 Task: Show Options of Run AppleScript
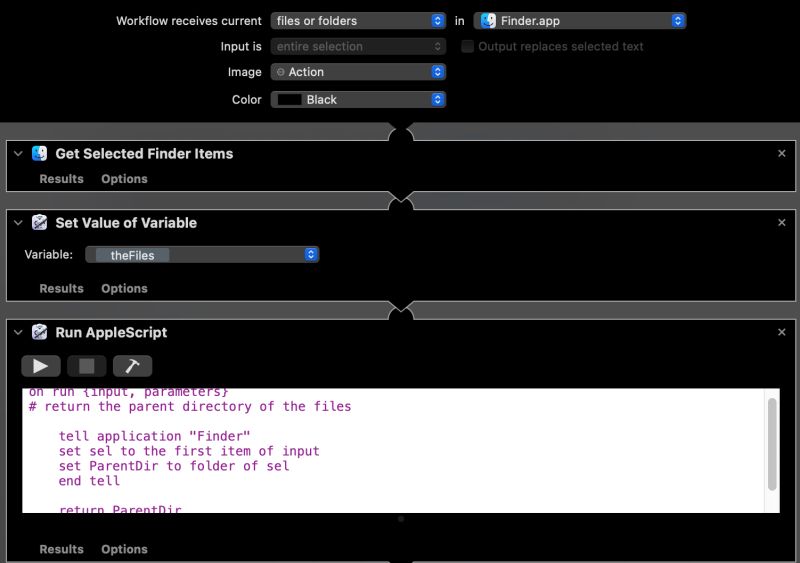(x=124, y=549)
